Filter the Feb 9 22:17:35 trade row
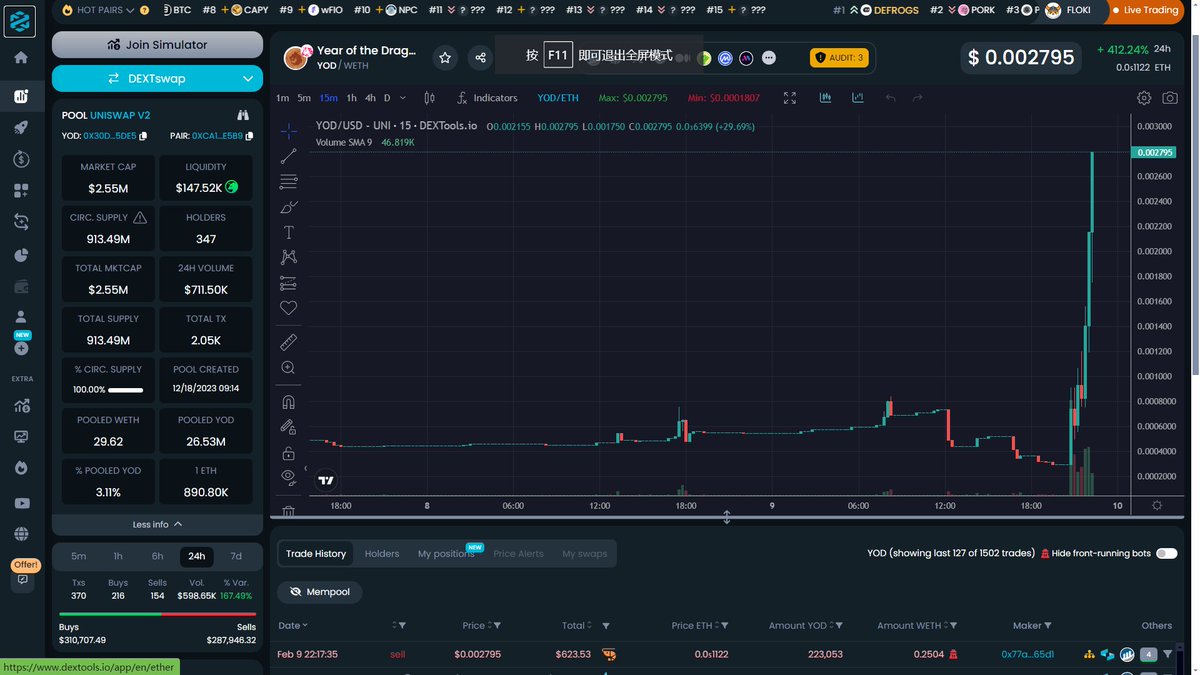The width and height of the screenshot is (1200, 675). pos(1166,654)
